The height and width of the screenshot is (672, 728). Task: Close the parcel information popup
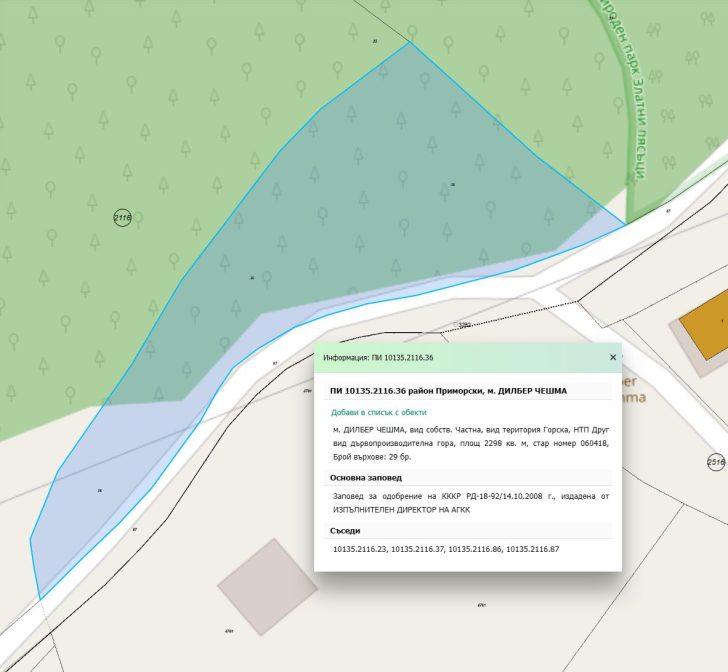(x=613, y=357)
